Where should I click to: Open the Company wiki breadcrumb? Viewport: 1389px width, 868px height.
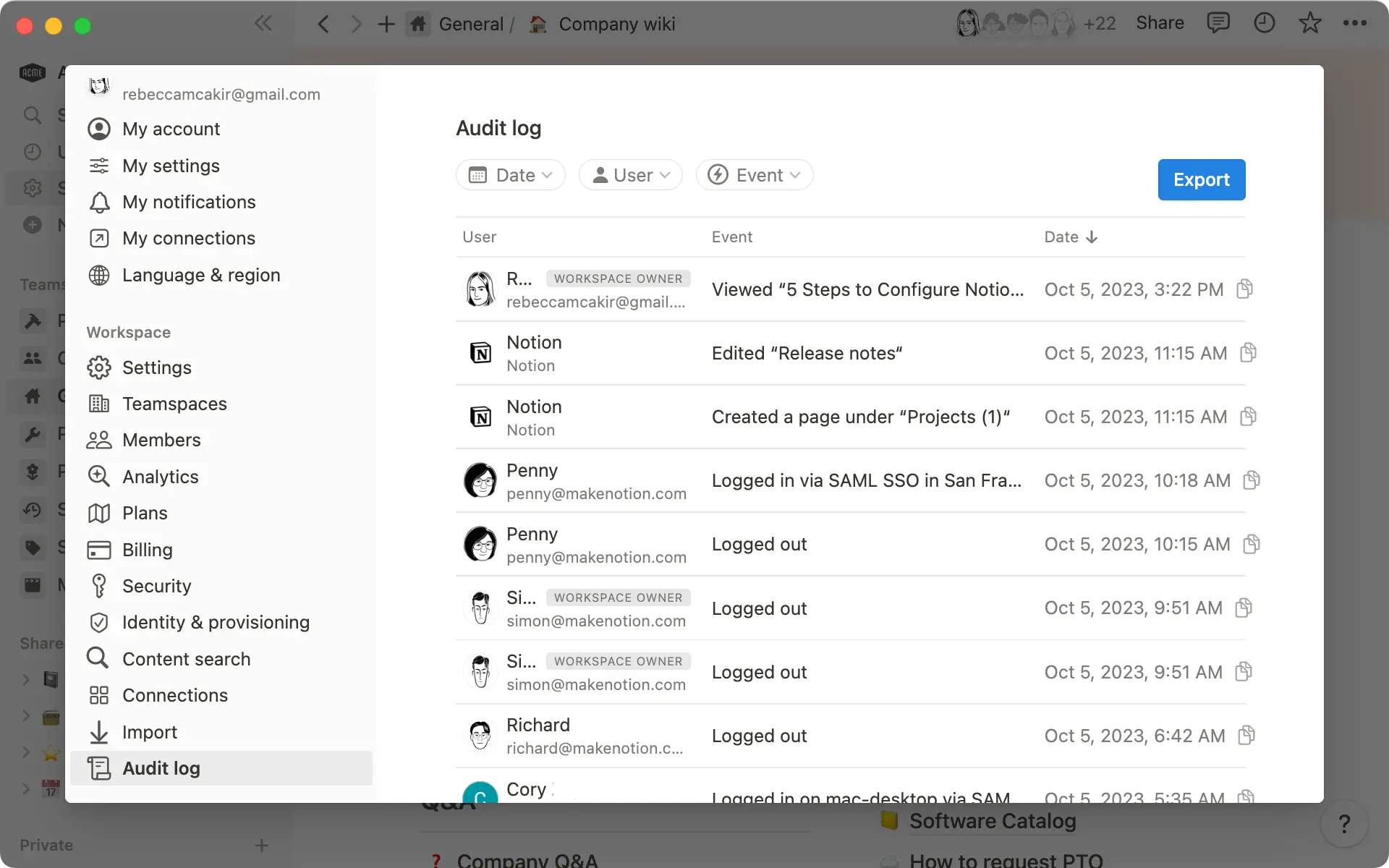point(617,23)
